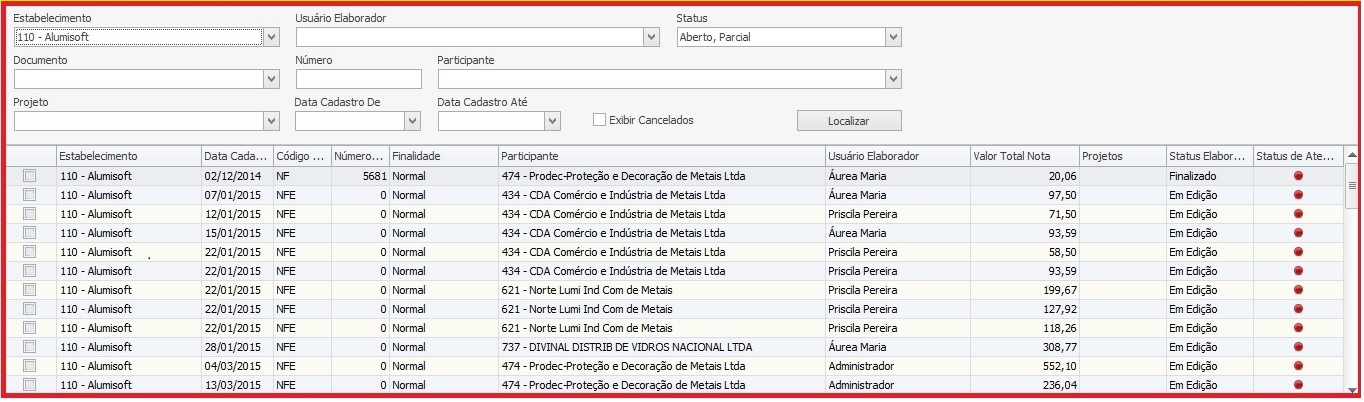Tick the checkbox for DIVINAL DISTRIB row
1364x402 pixels.
[30, 347]
